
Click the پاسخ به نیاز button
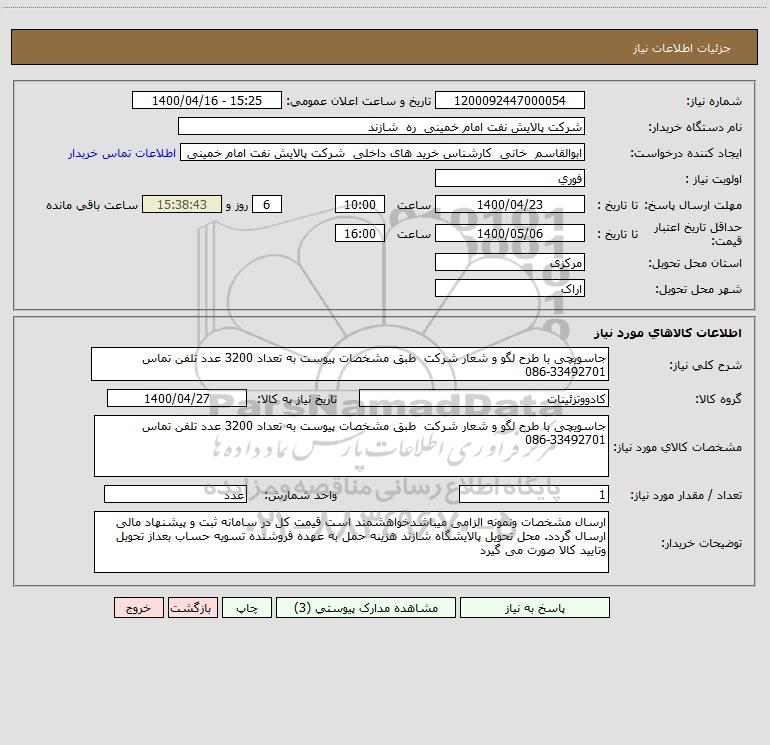pos(534,607)
